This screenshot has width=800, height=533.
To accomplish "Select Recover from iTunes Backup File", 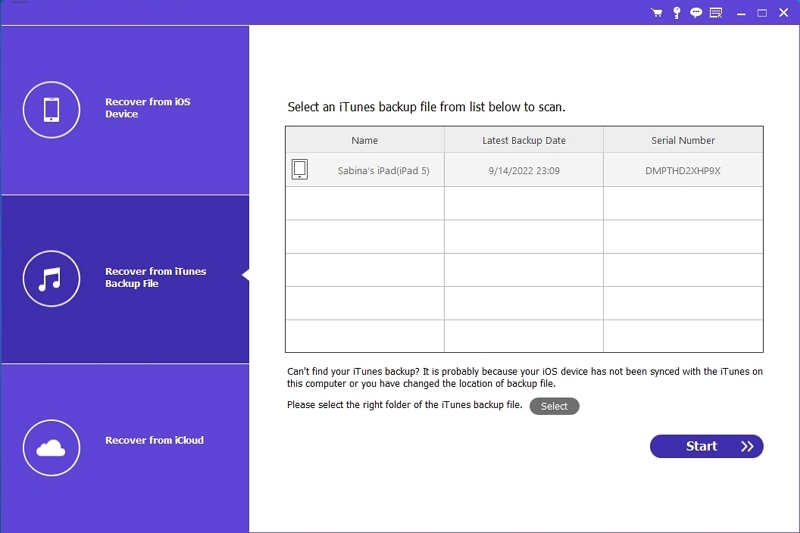I will click(155, 277).
